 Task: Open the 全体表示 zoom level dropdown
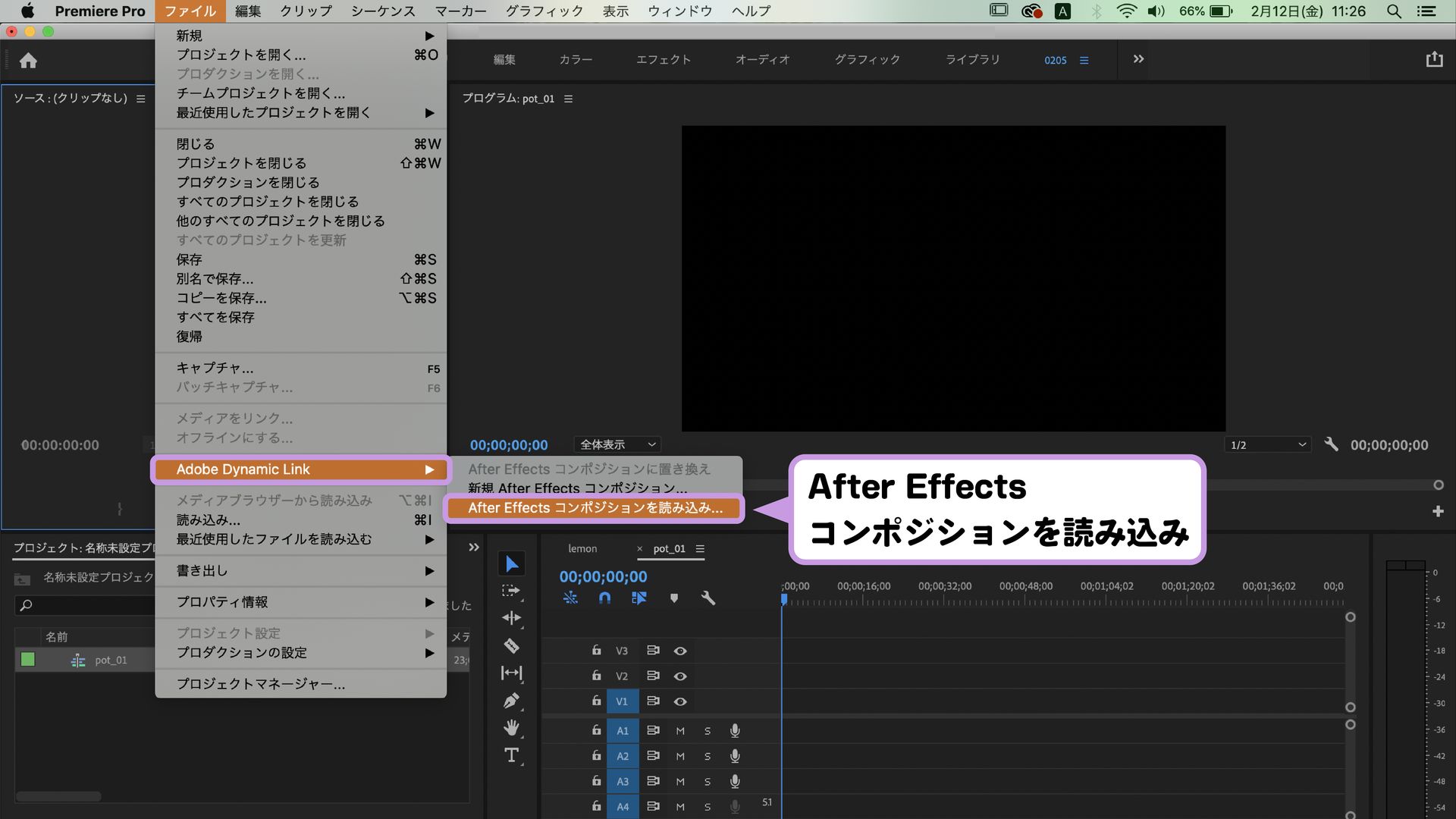[x=616, y=444]
